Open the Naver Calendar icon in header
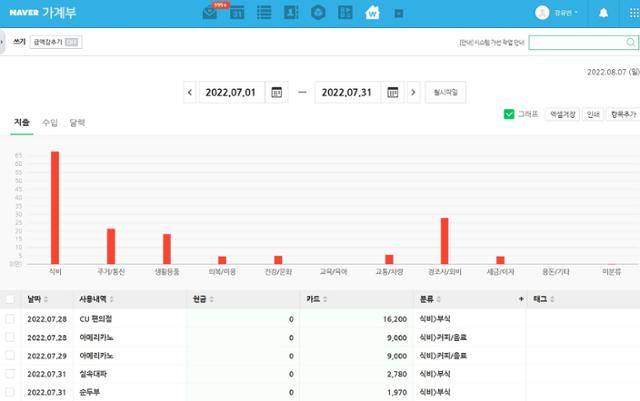640x401 pixels. click(x=237, y=13)
